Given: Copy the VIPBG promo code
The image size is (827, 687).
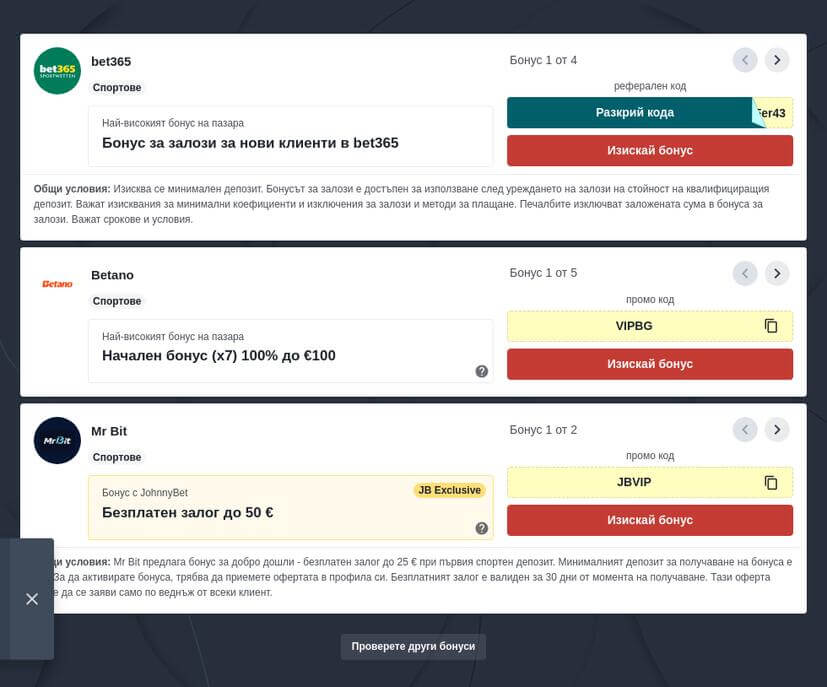Looking at the screenshot, I should pos(770,326).
